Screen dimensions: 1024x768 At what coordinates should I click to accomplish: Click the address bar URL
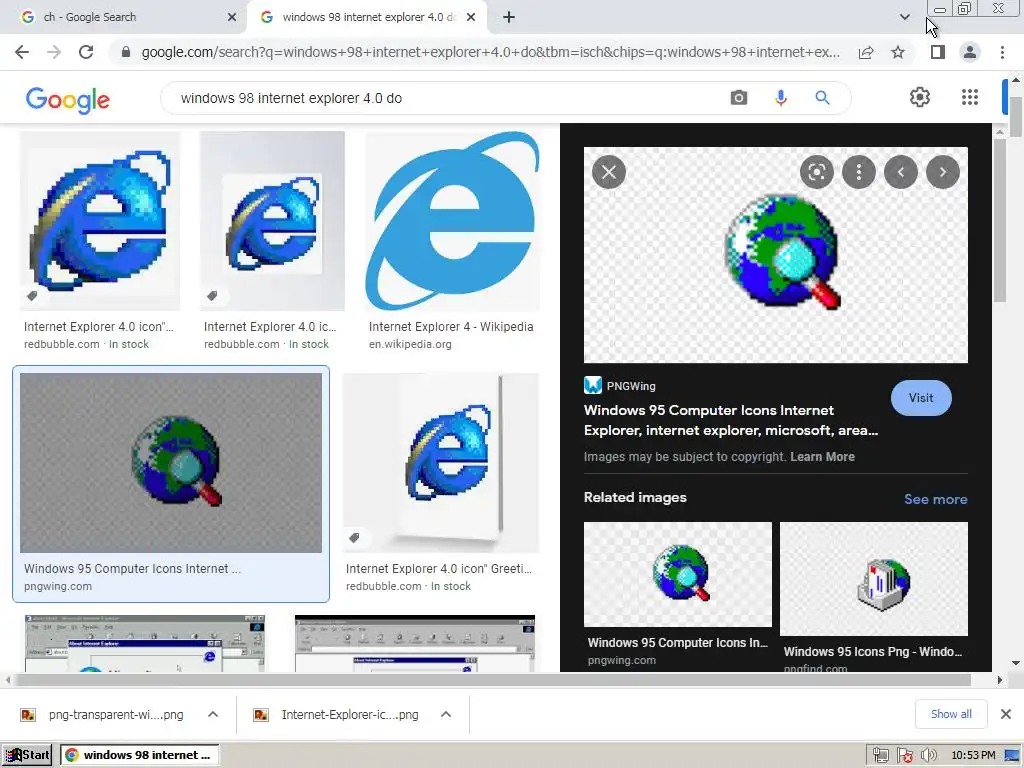490,52
